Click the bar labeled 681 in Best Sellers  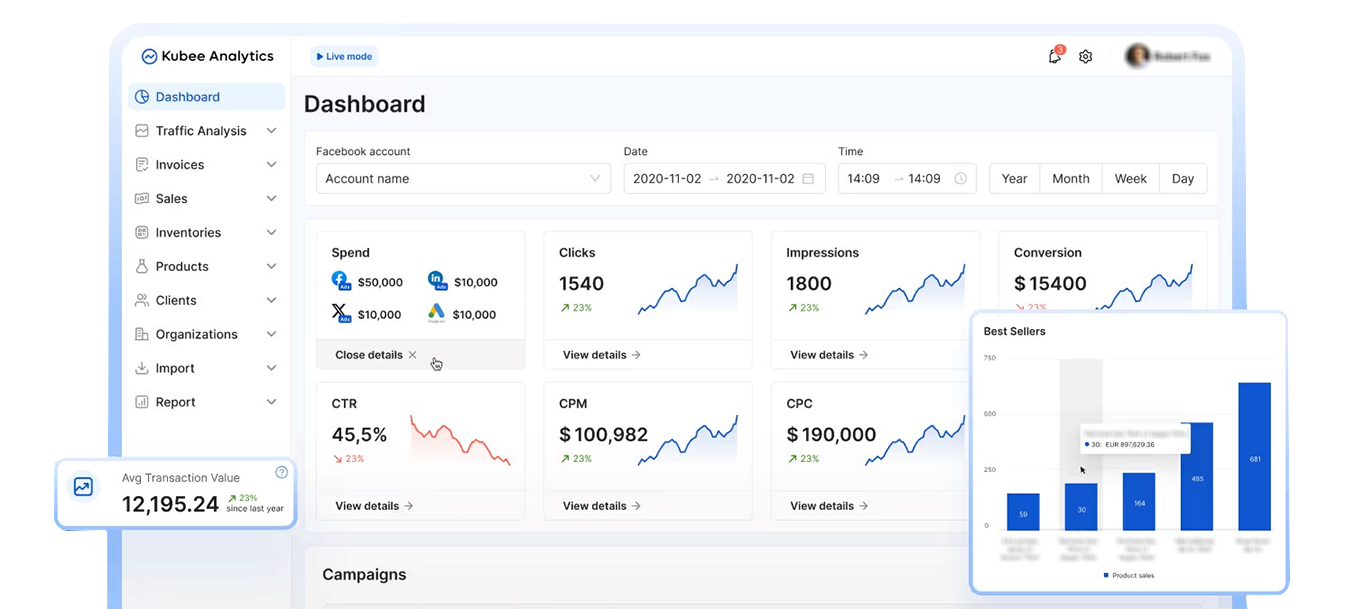(1254, 457)
